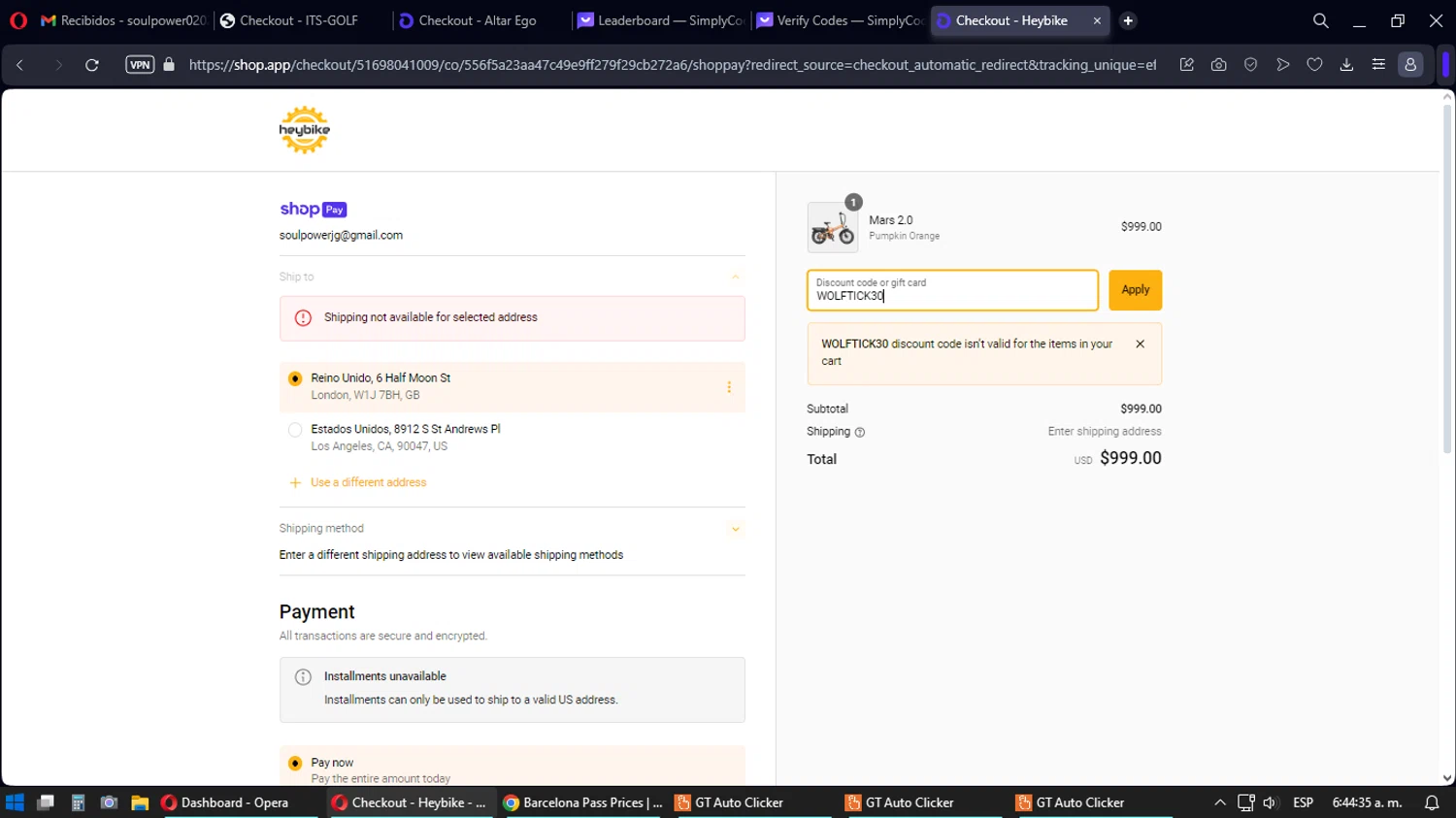The image size is (1456, 818).
Task: Open the easy setup sliders icon
Action: pos(1378,65)
